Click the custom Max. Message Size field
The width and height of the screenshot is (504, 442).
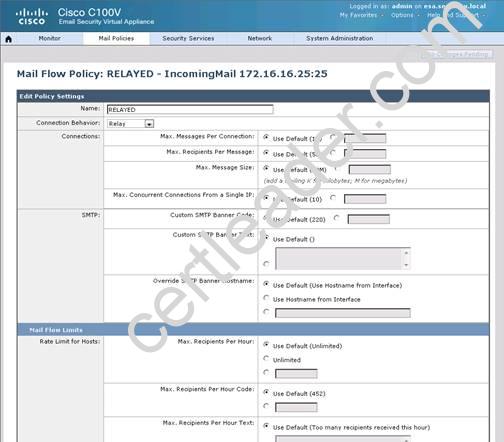pos(369,170)
